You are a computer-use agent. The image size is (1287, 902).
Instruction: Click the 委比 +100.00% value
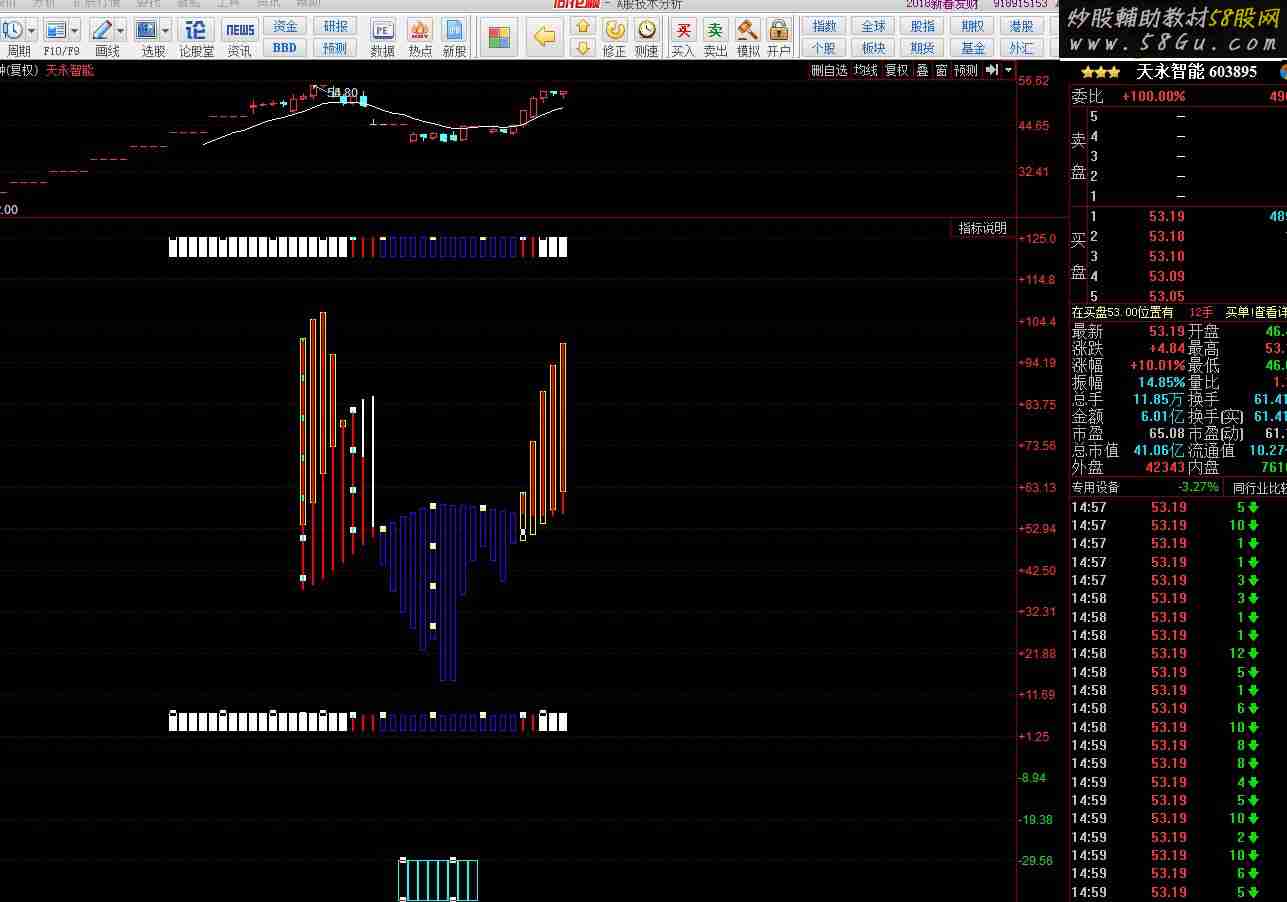coord(1153,97)
